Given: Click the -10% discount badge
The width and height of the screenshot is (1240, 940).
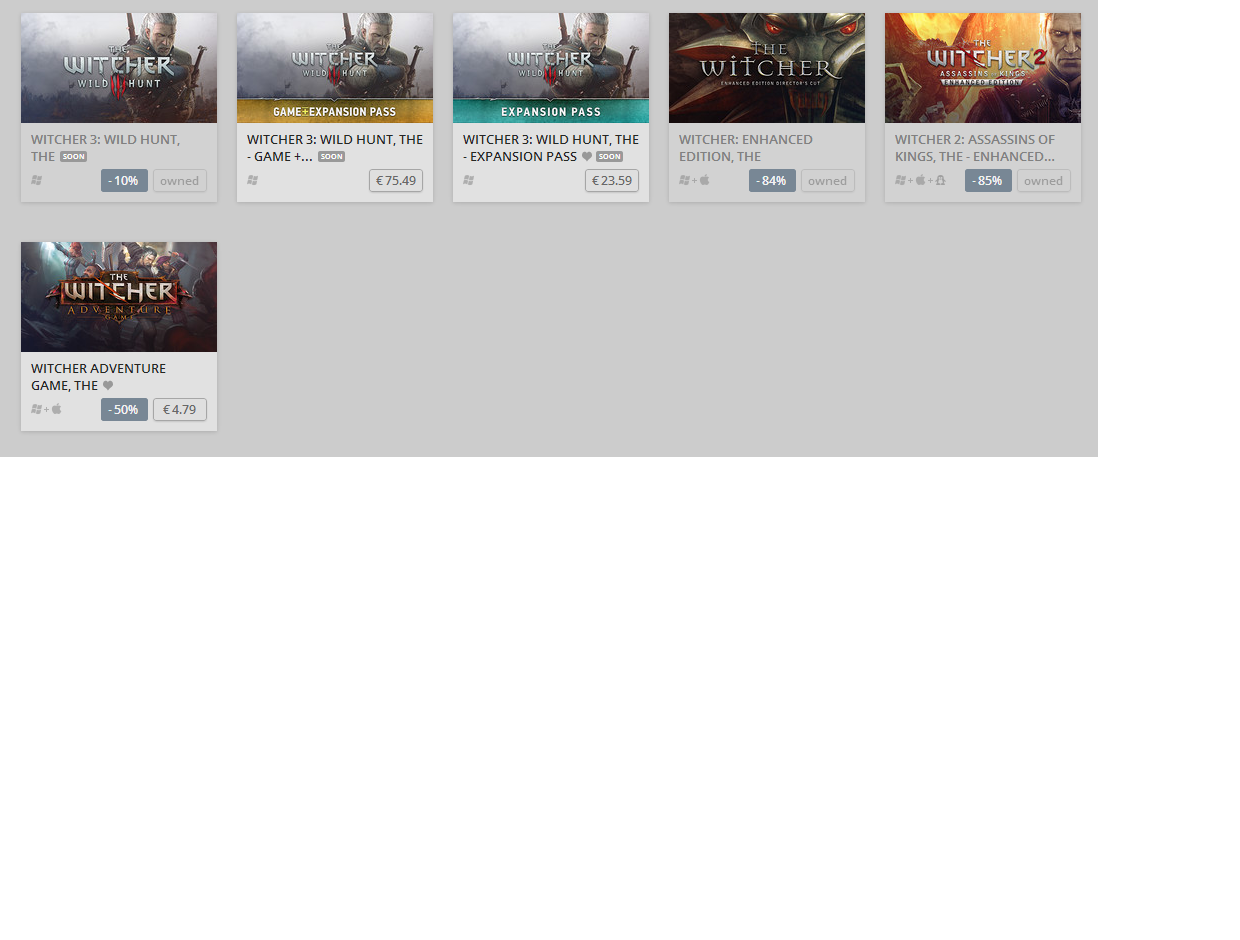Looking at the screenshot, I should pos(124,181).
